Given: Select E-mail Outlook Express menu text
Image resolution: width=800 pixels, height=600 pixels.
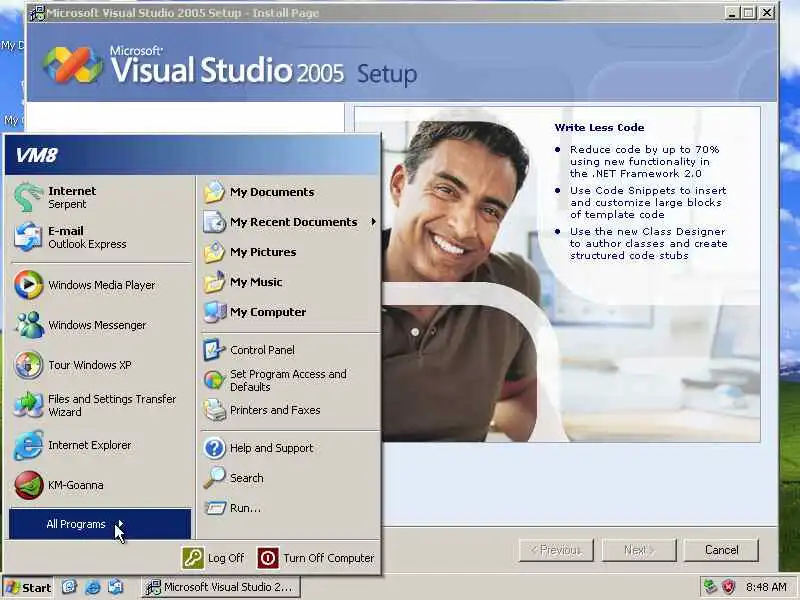Looking at the screenshot, I should coord(87,237).
